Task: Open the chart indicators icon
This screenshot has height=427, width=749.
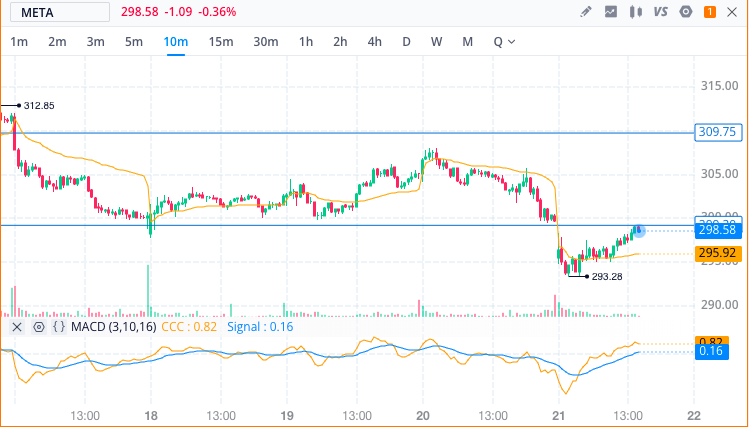Action: coord(610,12)
